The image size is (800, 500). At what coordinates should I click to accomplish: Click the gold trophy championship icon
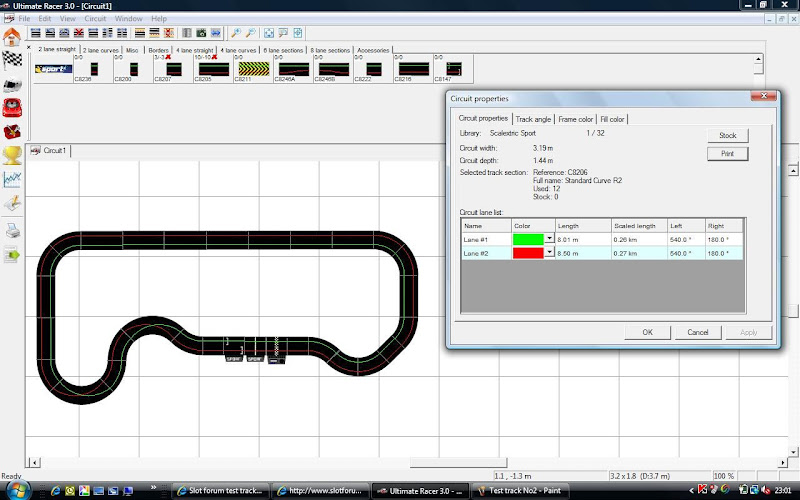click(x=12, y=154)
